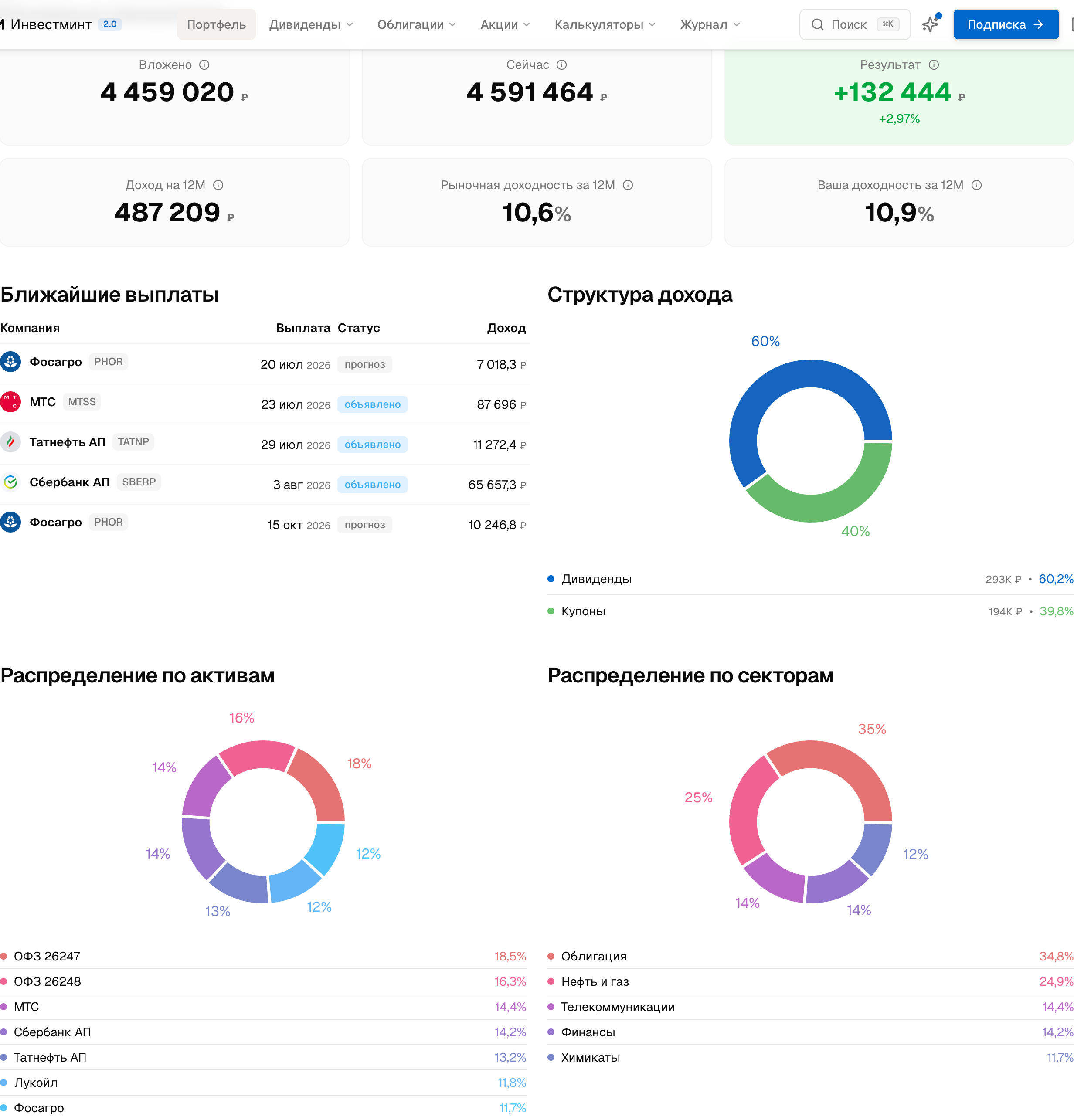Click the PHOR ticker in 15 окт row
This screenshot has height=1120, width=1074.
pyautogui.click(x=109, y=522)
